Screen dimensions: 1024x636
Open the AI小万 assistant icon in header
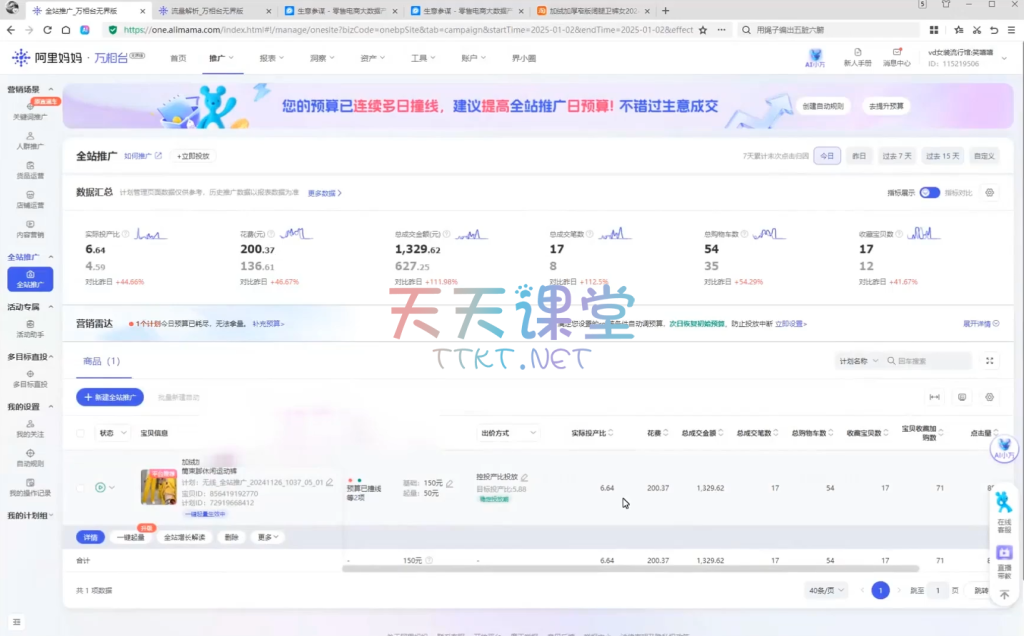coord(816,57)
